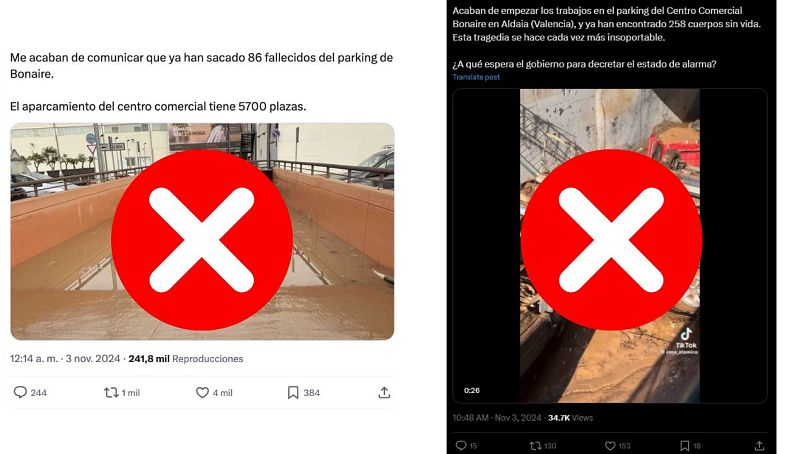Open the 241,8 mil Reproducciones count

point(186,359)
